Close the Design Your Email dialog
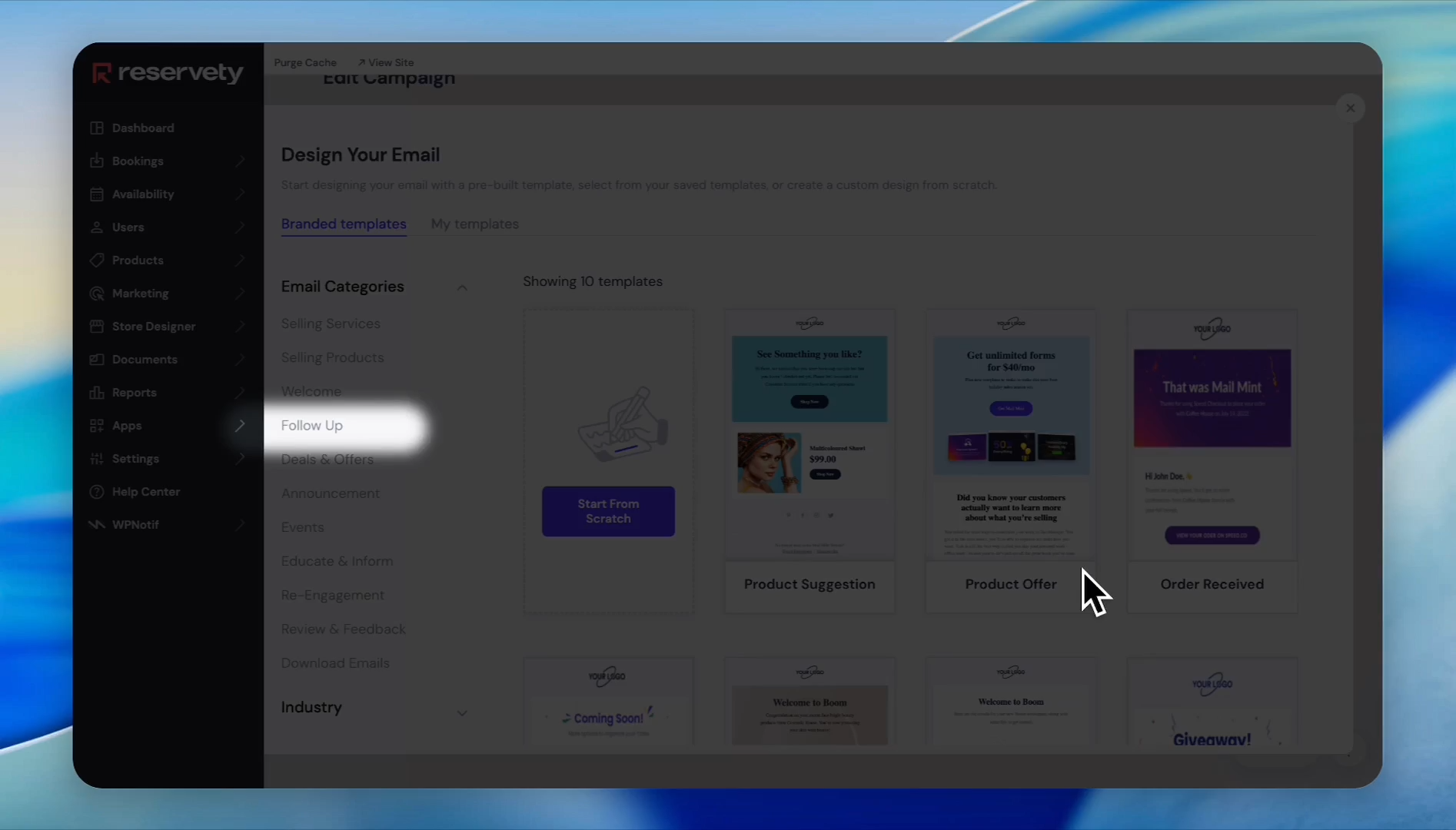The image size is (1456, 830). [x=1350, y=108]
